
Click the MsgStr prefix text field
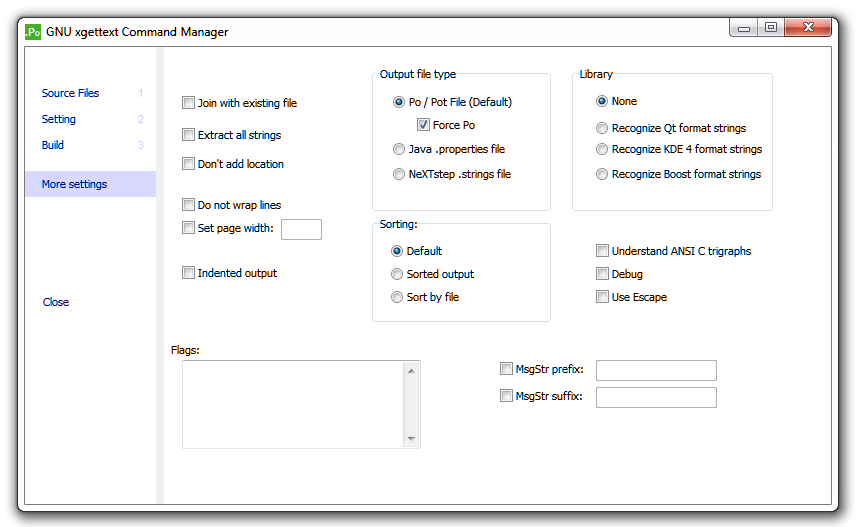(x=656, y=370)
